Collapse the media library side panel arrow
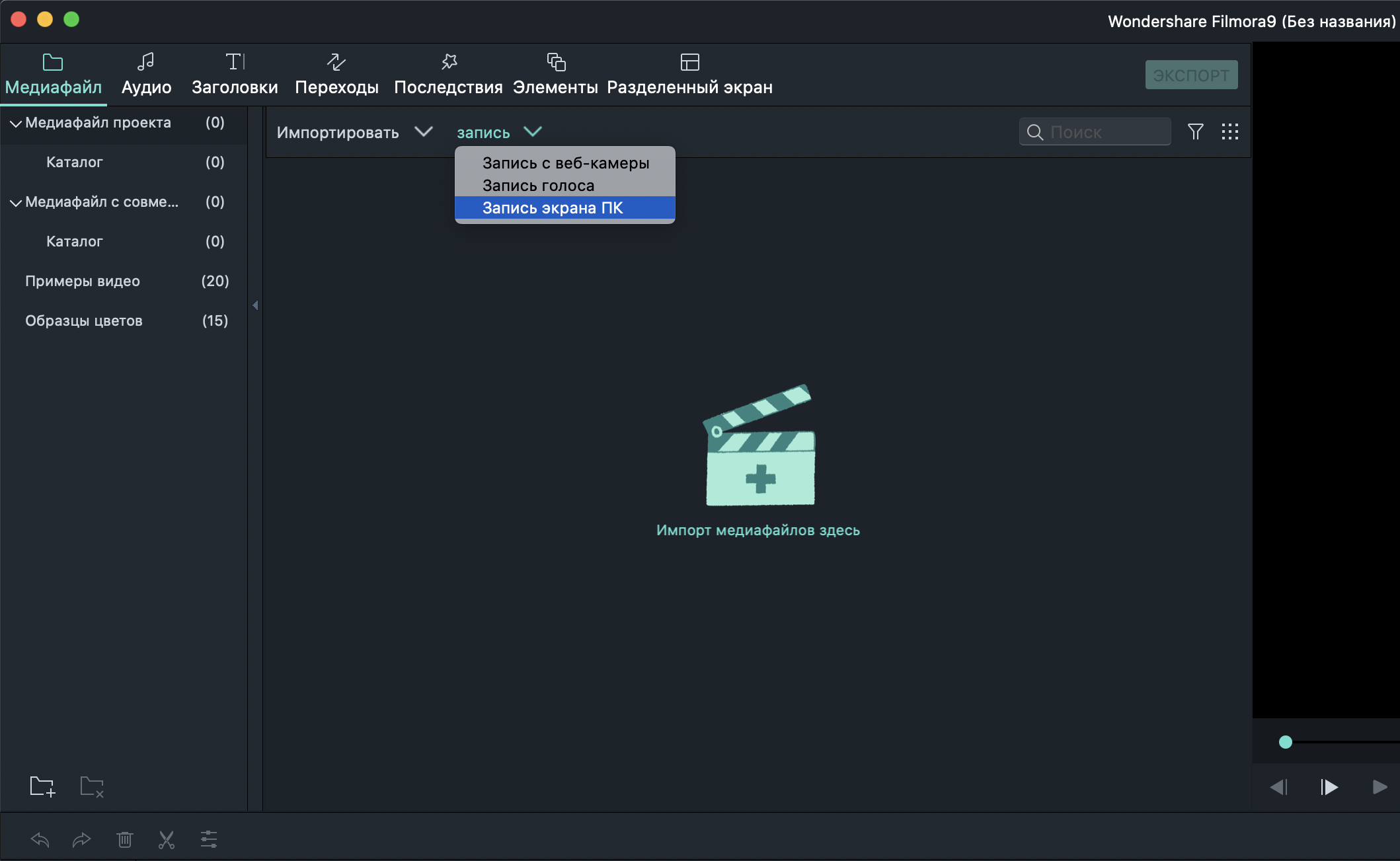 [255, 305]
